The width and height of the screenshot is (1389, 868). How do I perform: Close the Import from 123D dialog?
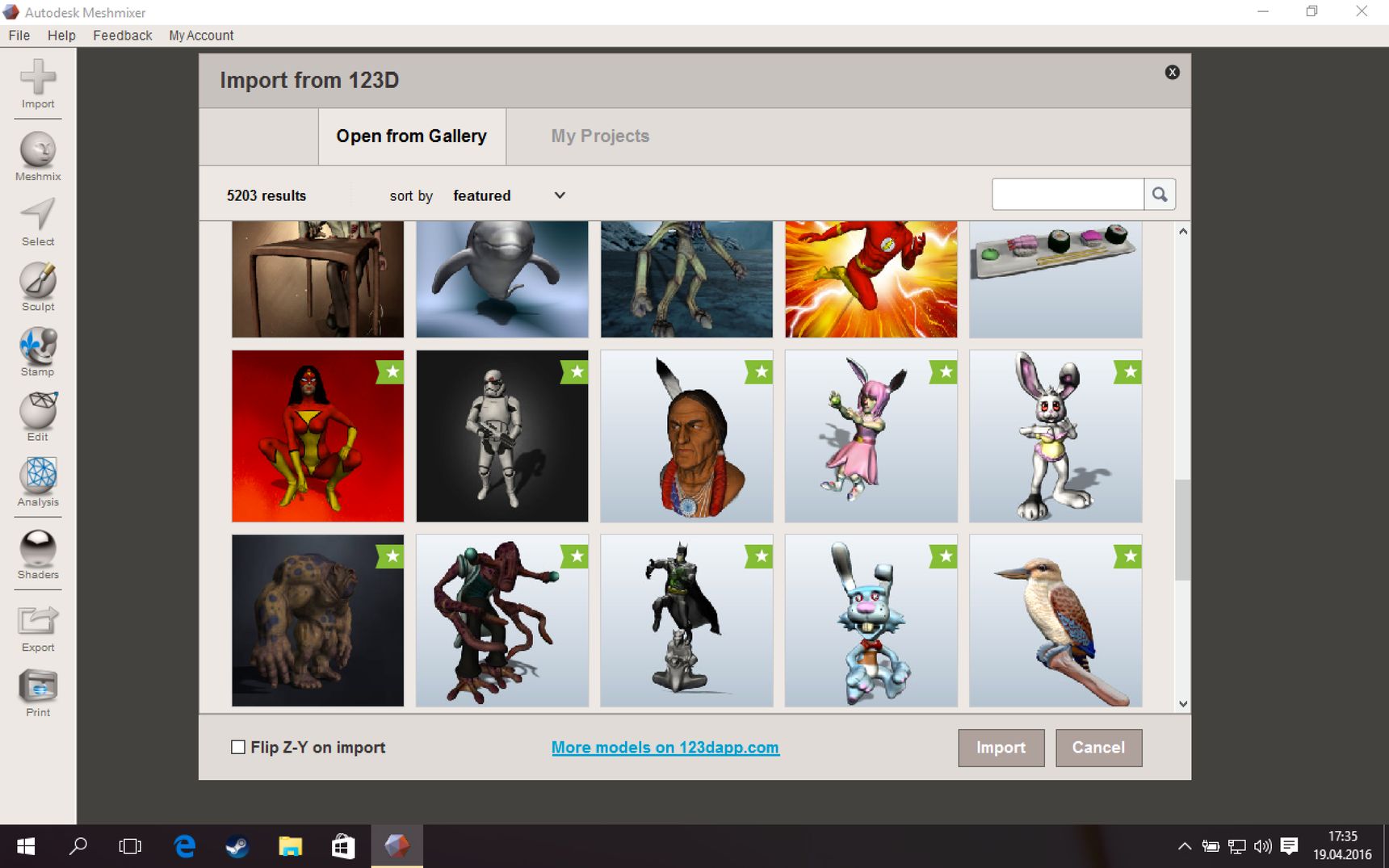point(1173,73)
